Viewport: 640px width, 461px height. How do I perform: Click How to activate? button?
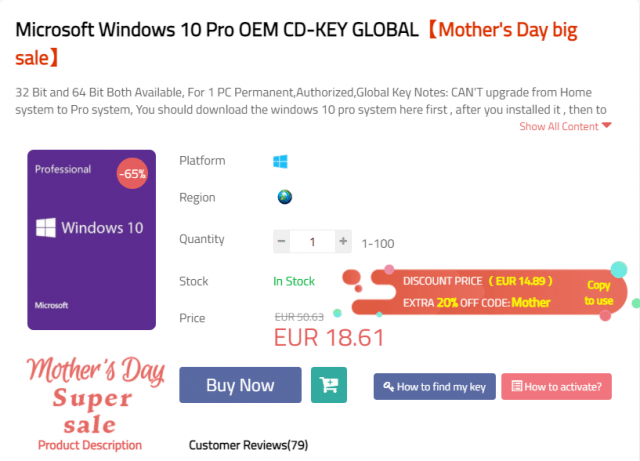pos(555,386)
